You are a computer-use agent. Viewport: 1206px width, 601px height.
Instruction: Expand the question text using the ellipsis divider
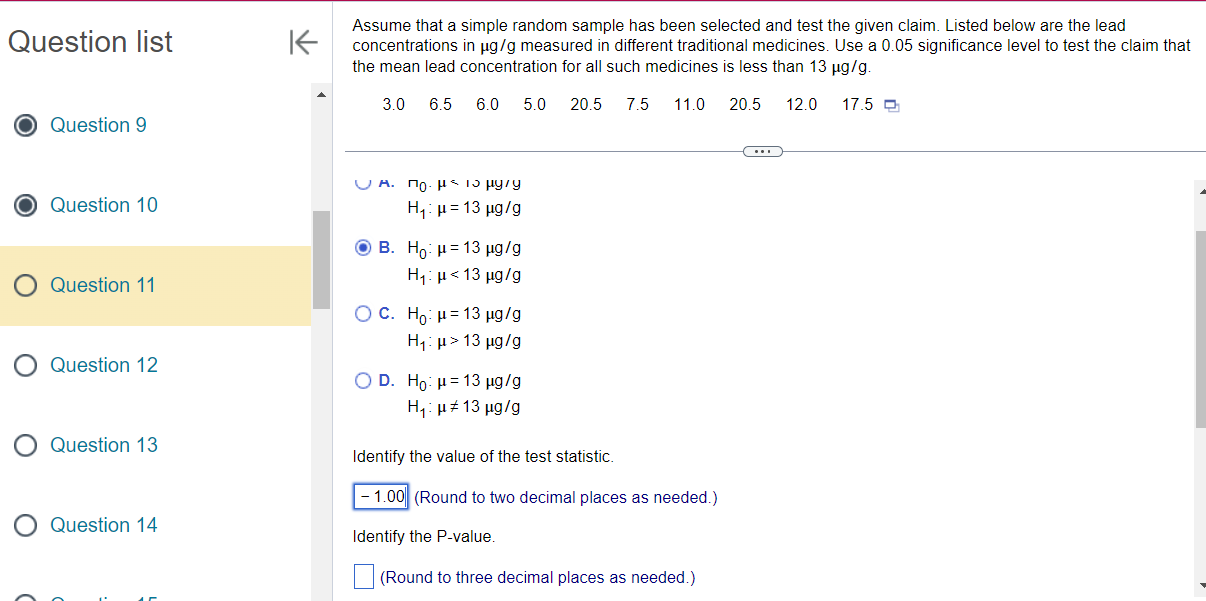pos(763,151)
